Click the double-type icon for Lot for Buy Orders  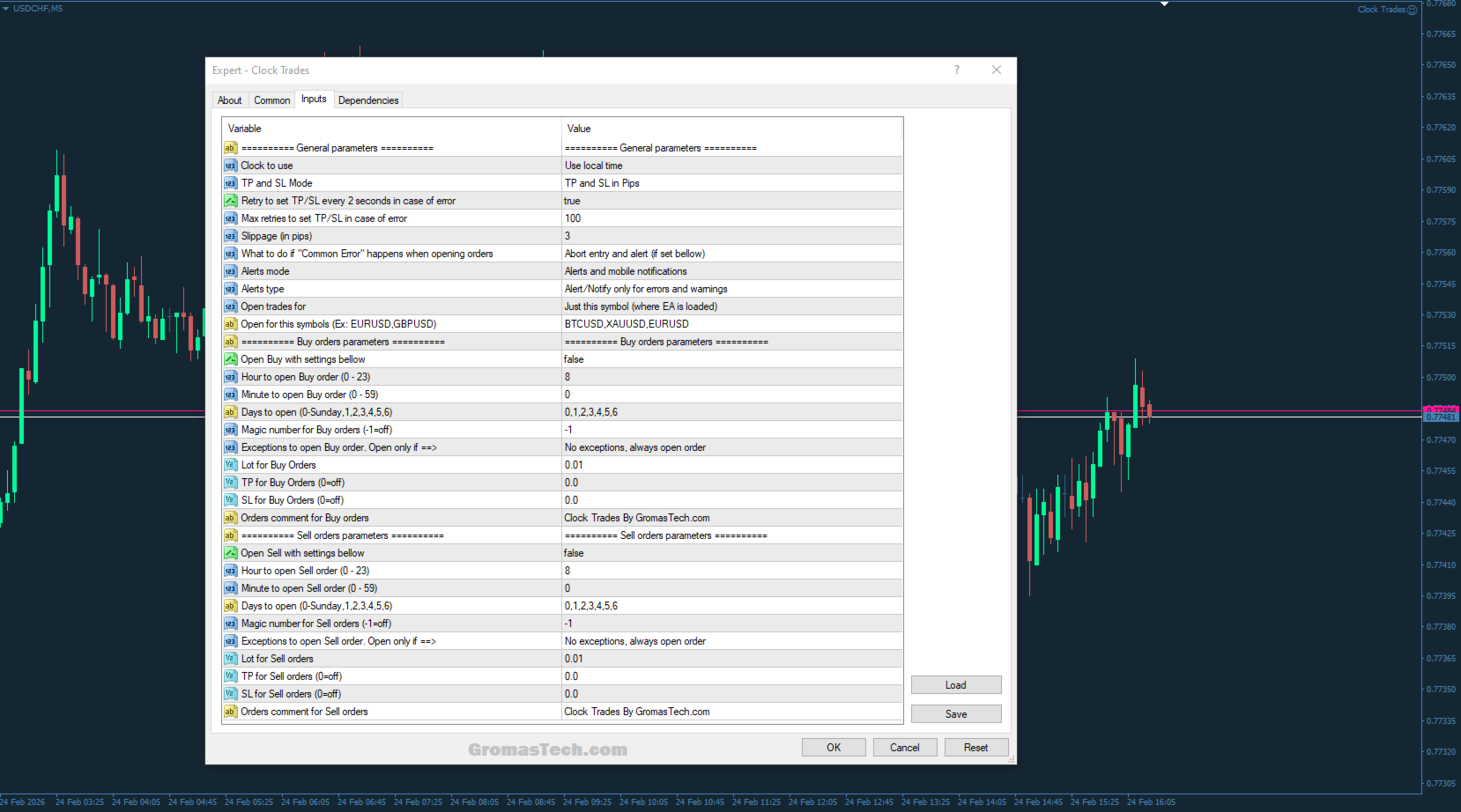(x=230, y=465)
